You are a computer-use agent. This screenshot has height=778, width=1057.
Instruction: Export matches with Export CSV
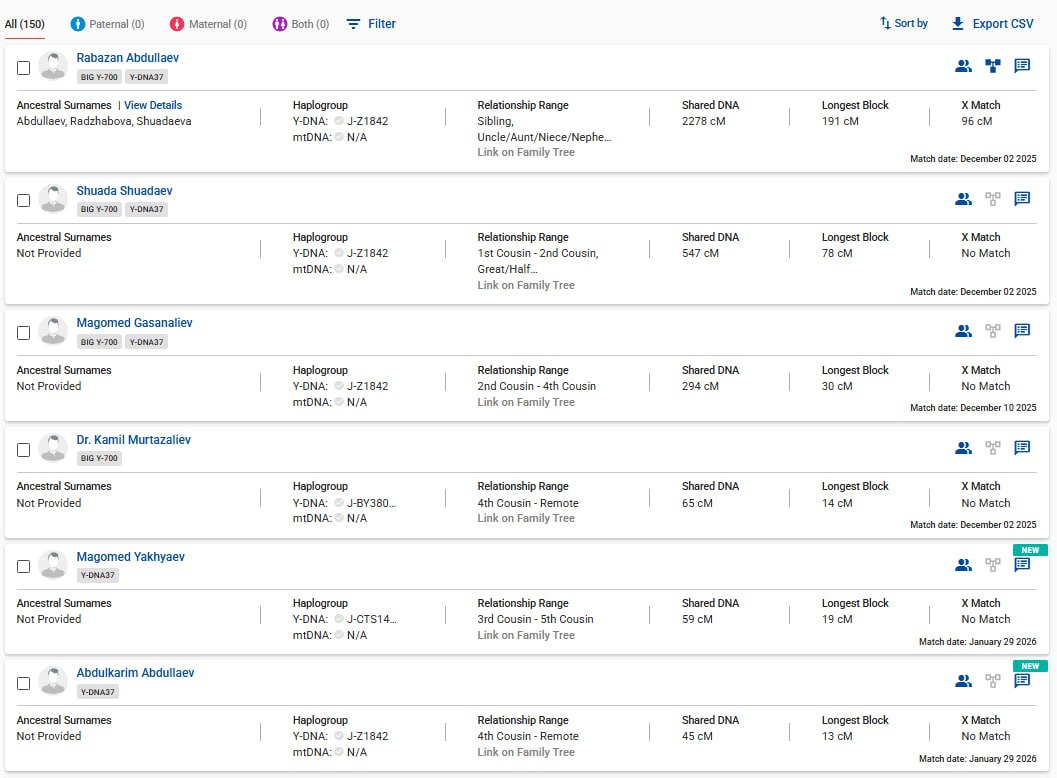(992, 24)
